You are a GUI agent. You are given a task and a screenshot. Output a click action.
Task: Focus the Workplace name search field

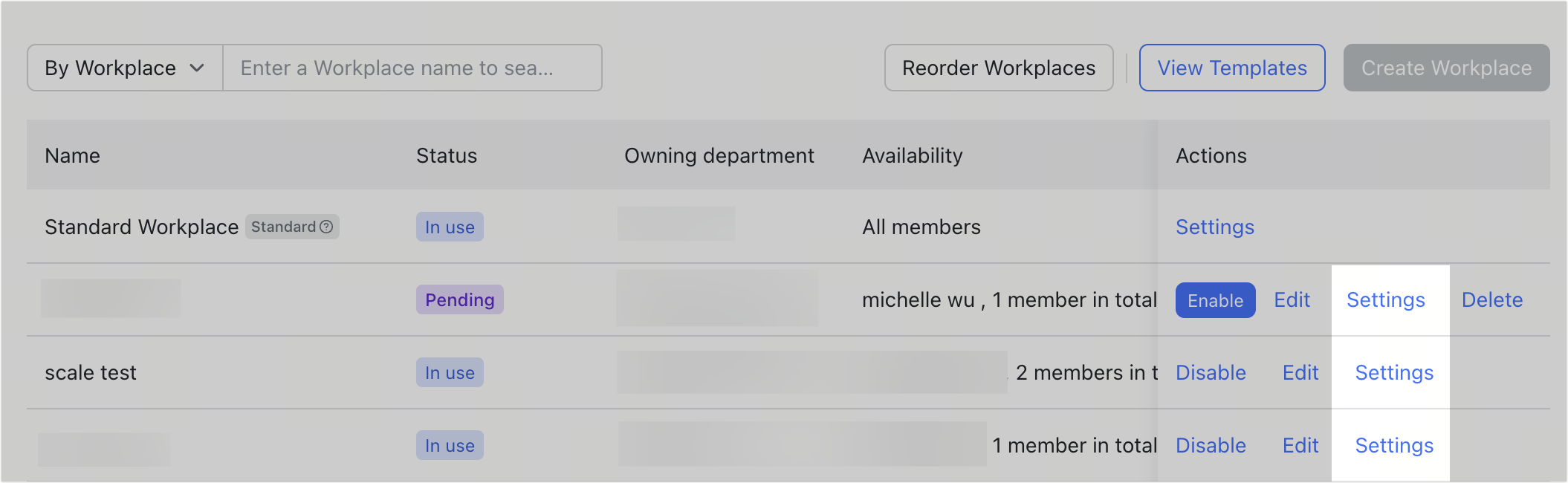pos(412,68)
